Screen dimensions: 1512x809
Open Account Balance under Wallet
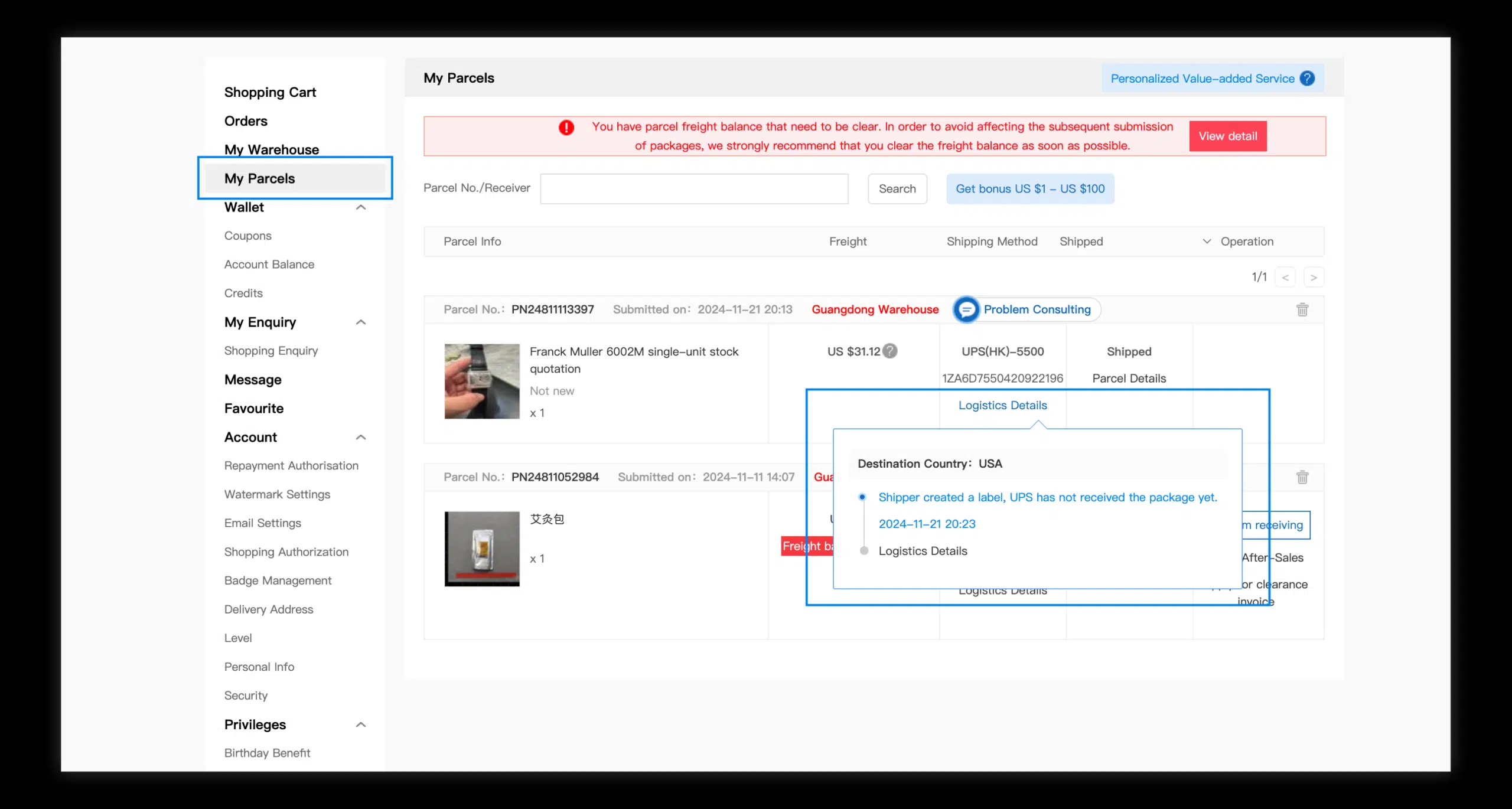[269, 265]
